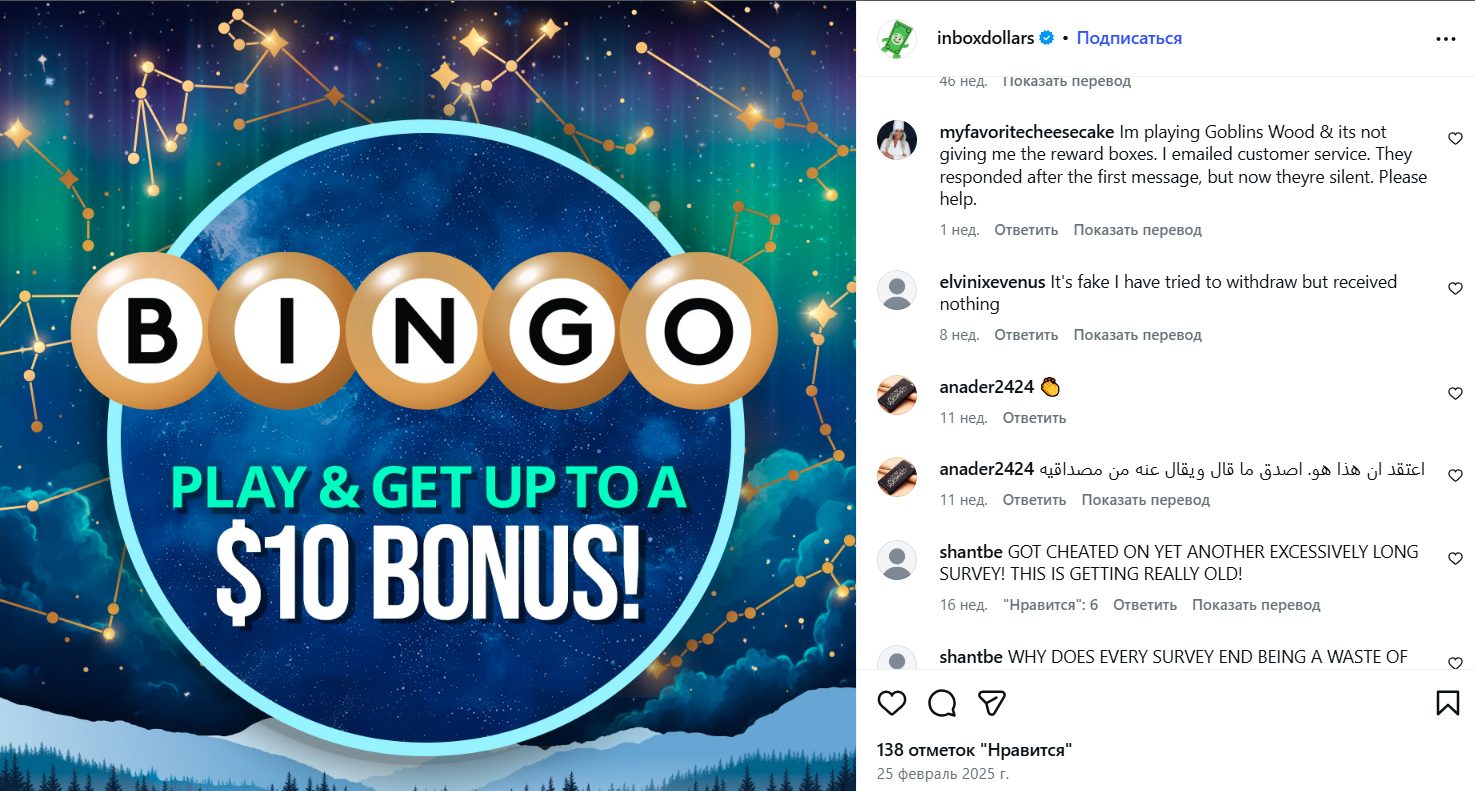Like anader2424's clapping emoji comment
This screenshot has width=1475, height=791.
click(1455, 394)
